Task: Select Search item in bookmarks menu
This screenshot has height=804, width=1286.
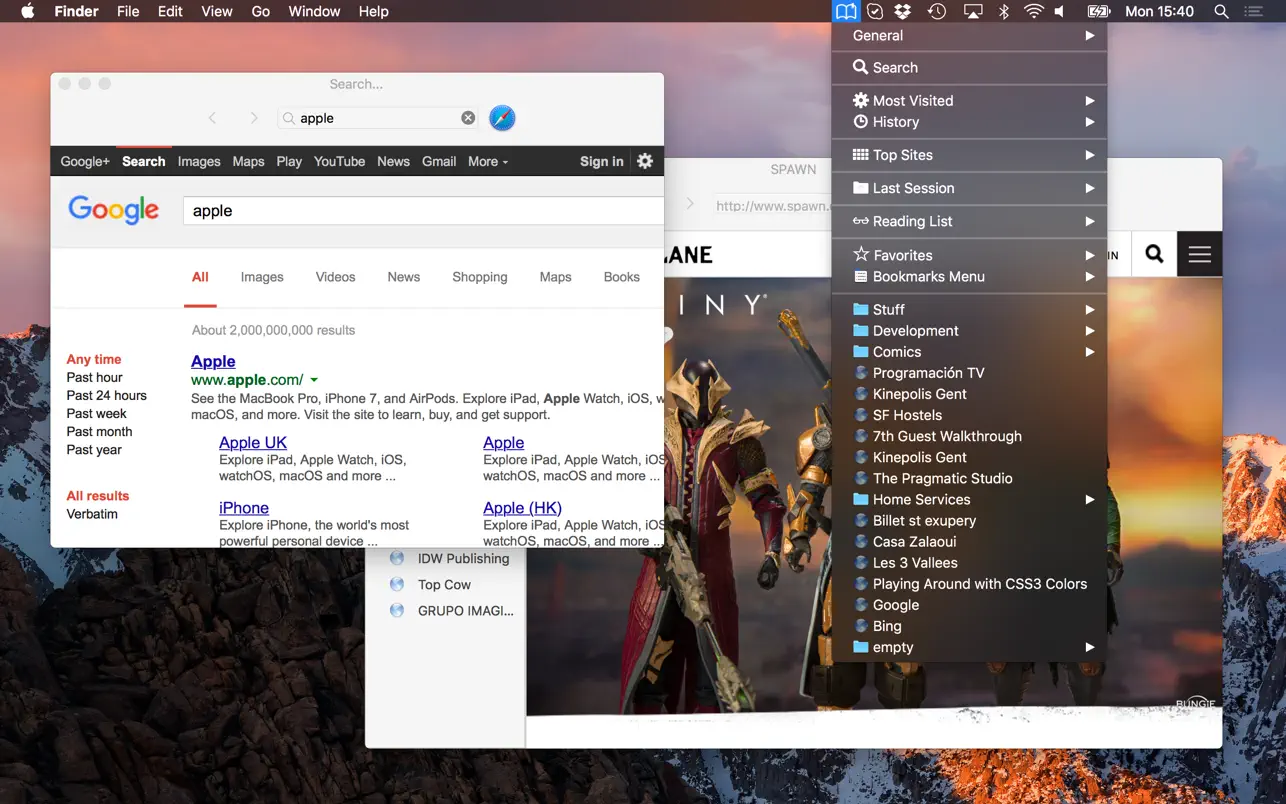Action: (x=895, y=67)
